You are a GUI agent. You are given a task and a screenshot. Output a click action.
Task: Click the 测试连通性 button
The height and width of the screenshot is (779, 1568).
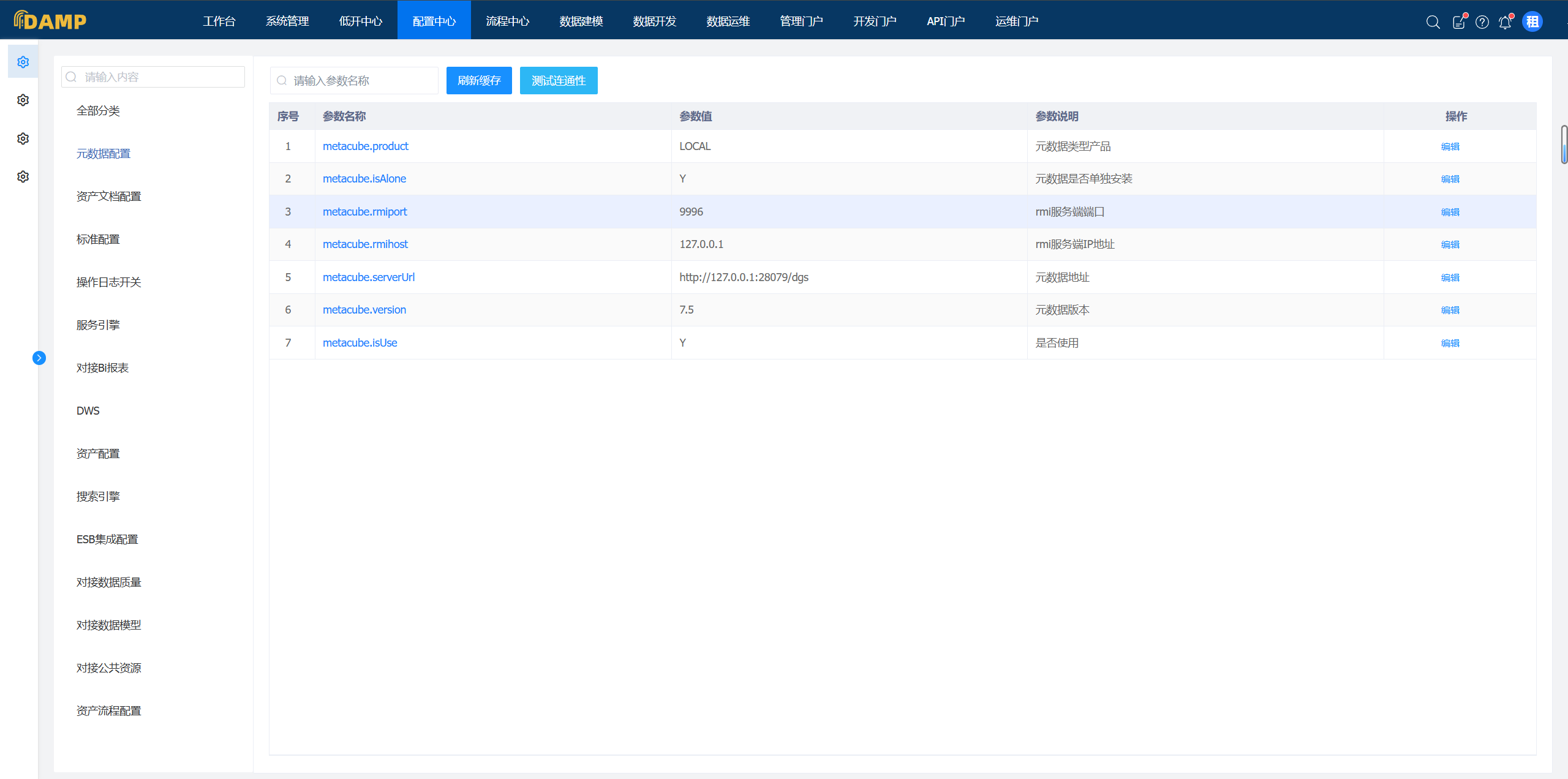pyautogui.click(x=559, y=80)
